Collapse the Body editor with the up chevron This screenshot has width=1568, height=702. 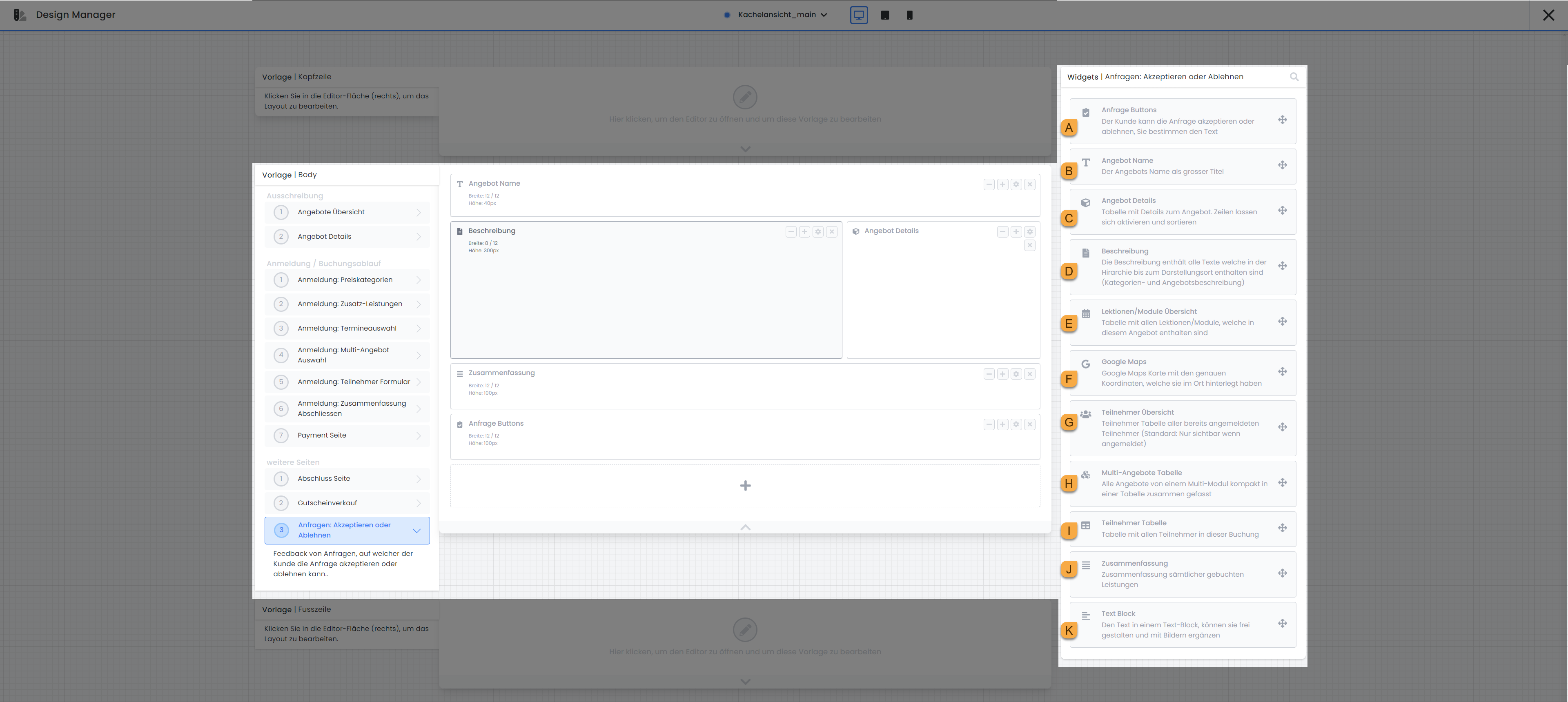tap(745, 527)
